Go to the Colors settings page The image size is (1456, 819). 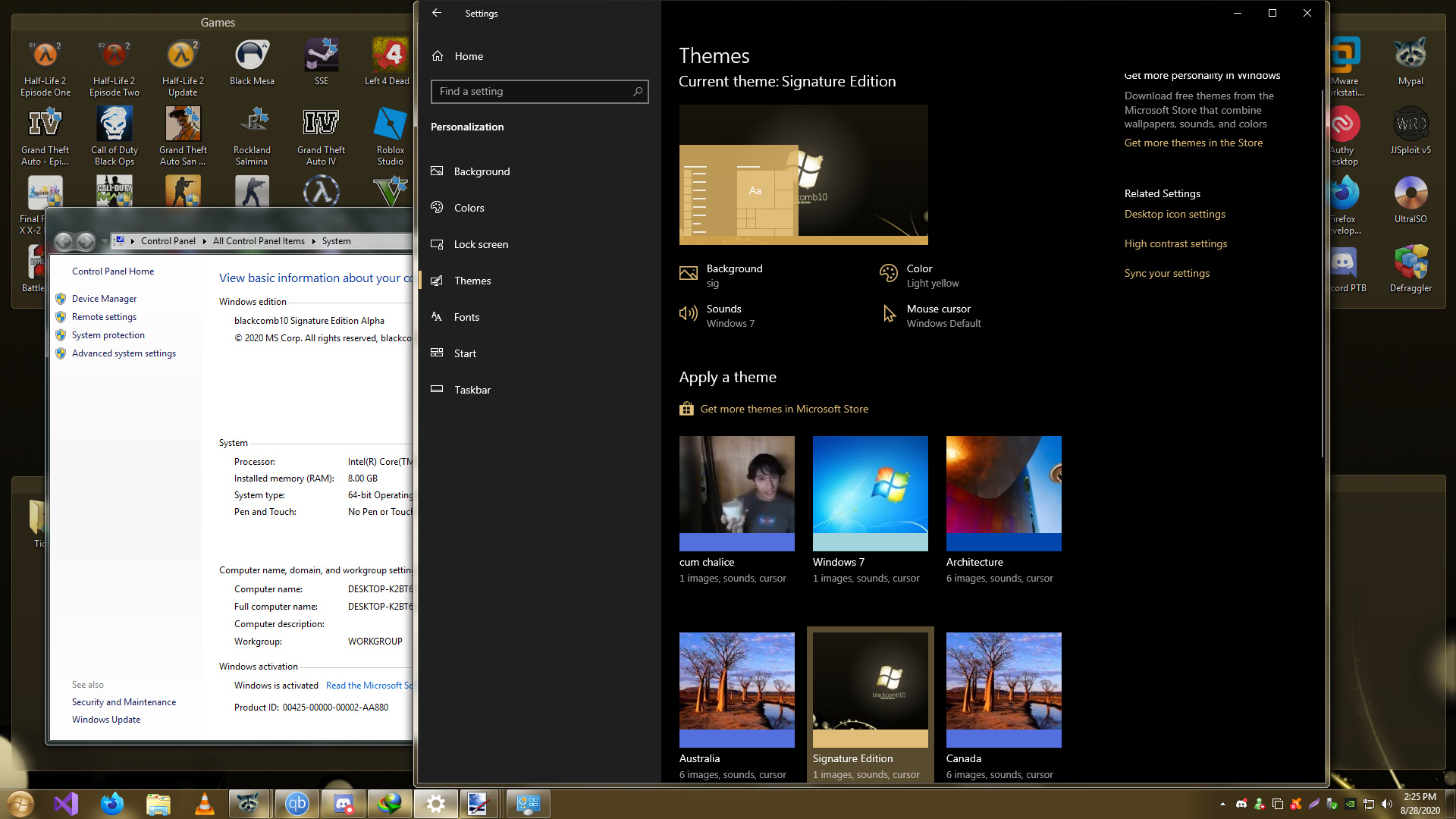point(468,208)
